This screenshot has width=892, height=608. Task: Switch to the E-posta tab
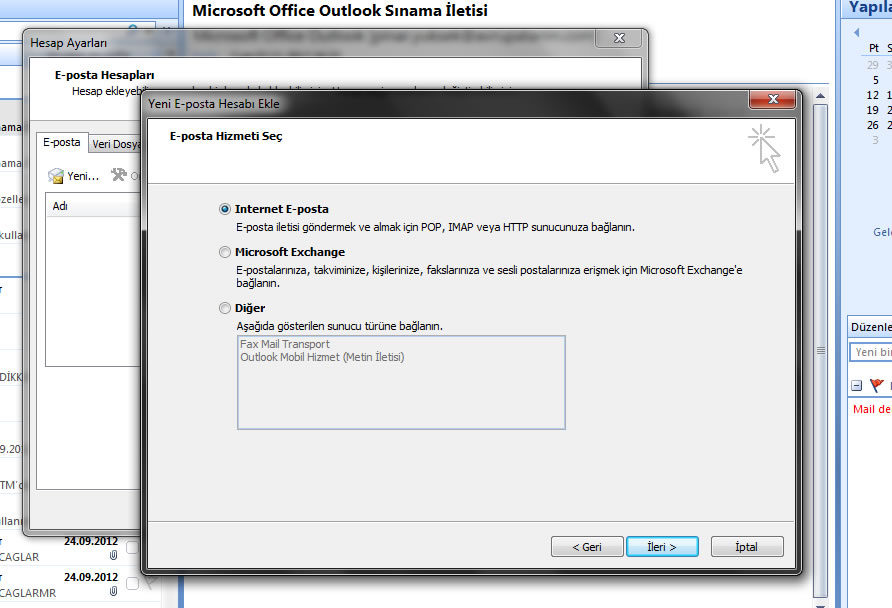[62, 143]
